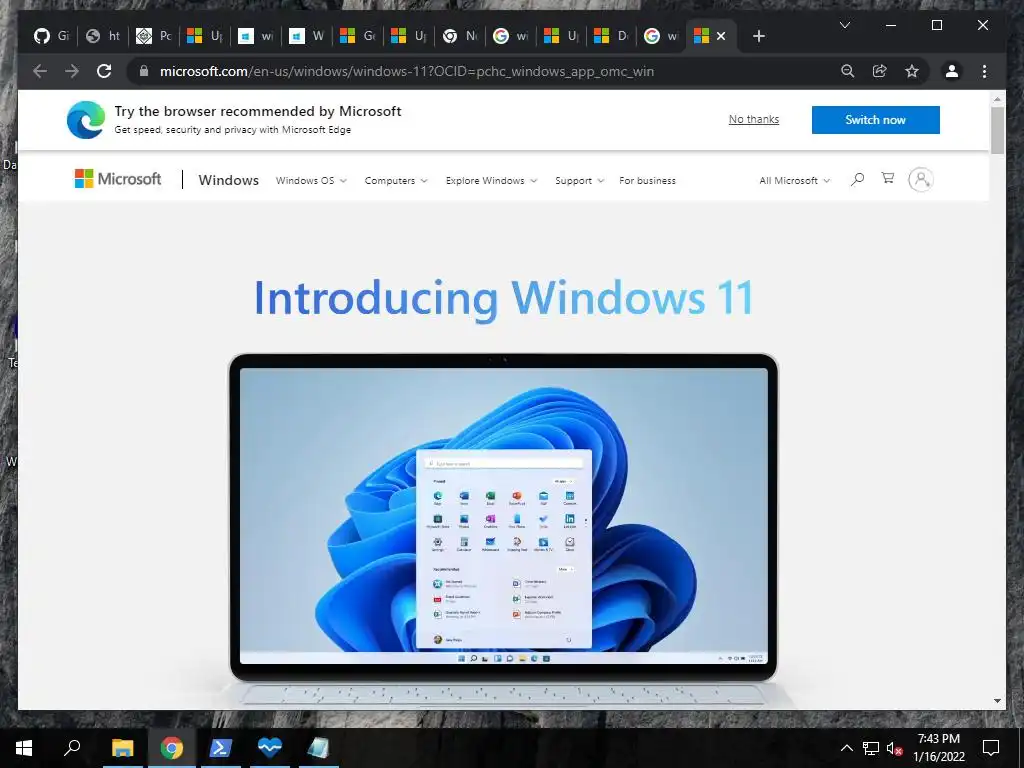The height and width of the screenshot is (768, 1024).
Task: Switch to the globe-icon 'ht' tab
Action: coord(103,36)
